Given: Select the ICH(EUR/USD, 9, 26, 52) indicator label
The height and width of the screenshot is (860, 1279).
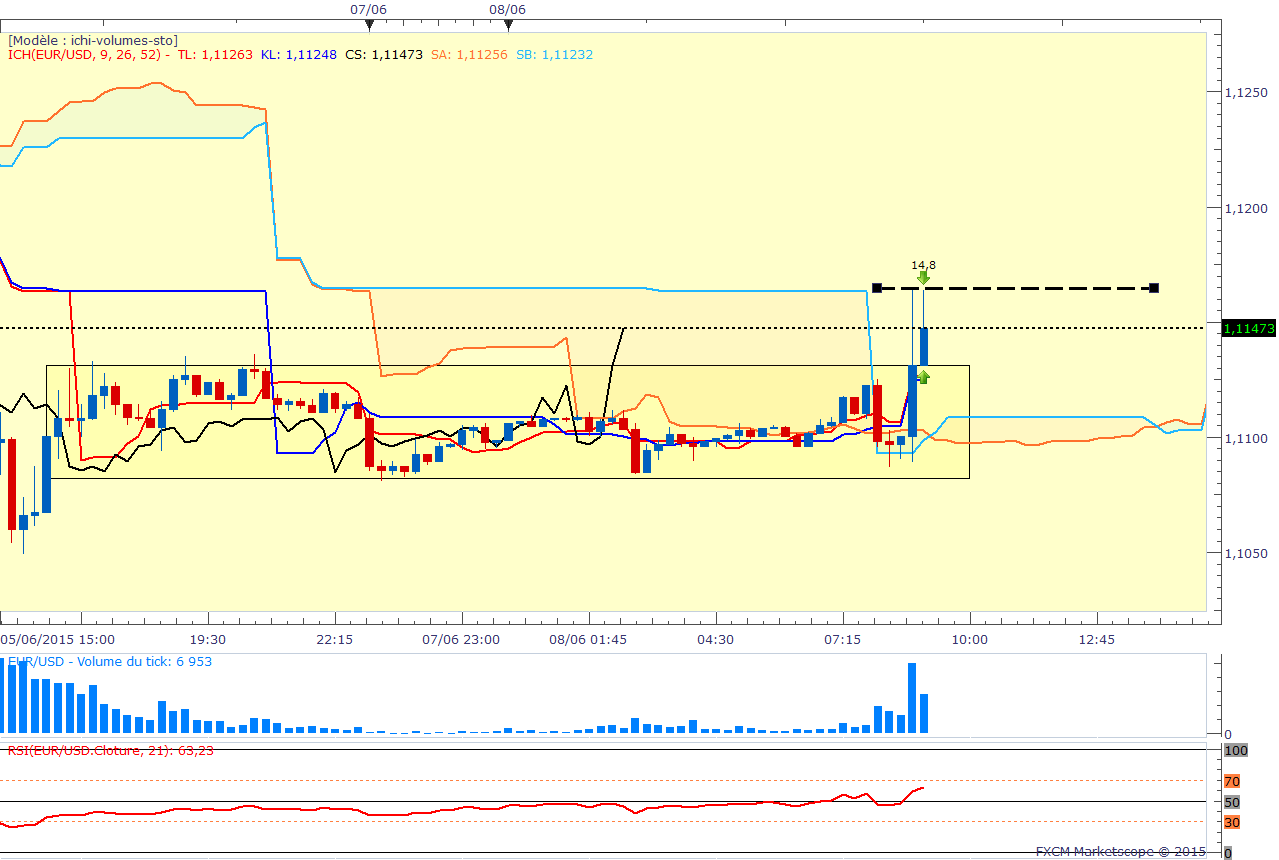Looking at the screenshot, I should (x=84, y=55).
